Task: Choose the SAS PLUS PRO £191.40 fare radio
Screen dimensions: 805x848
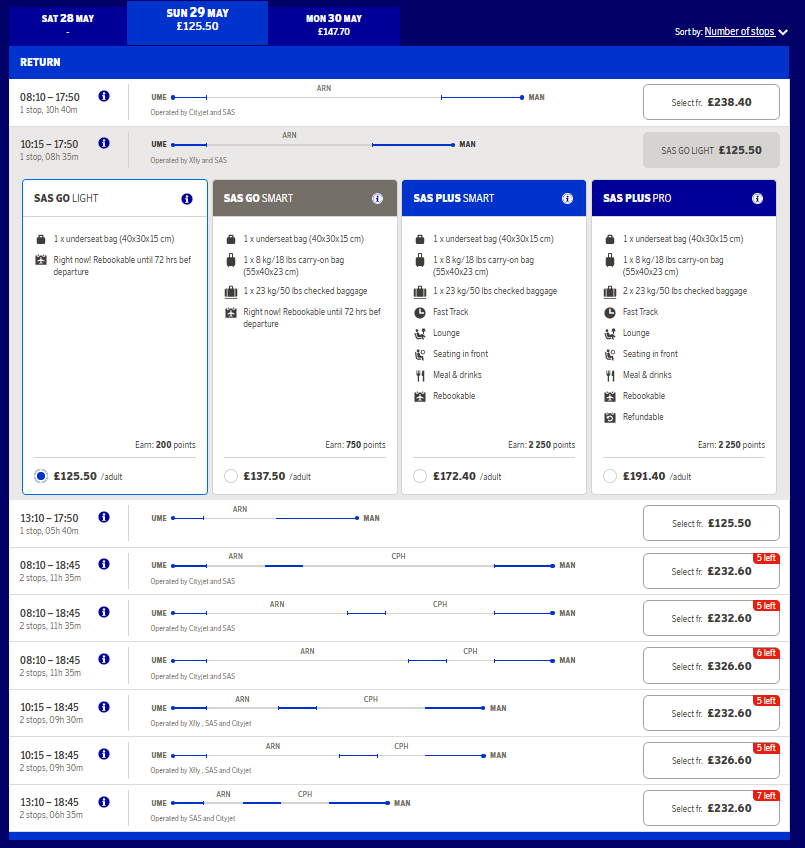Action: click(610, 476)
